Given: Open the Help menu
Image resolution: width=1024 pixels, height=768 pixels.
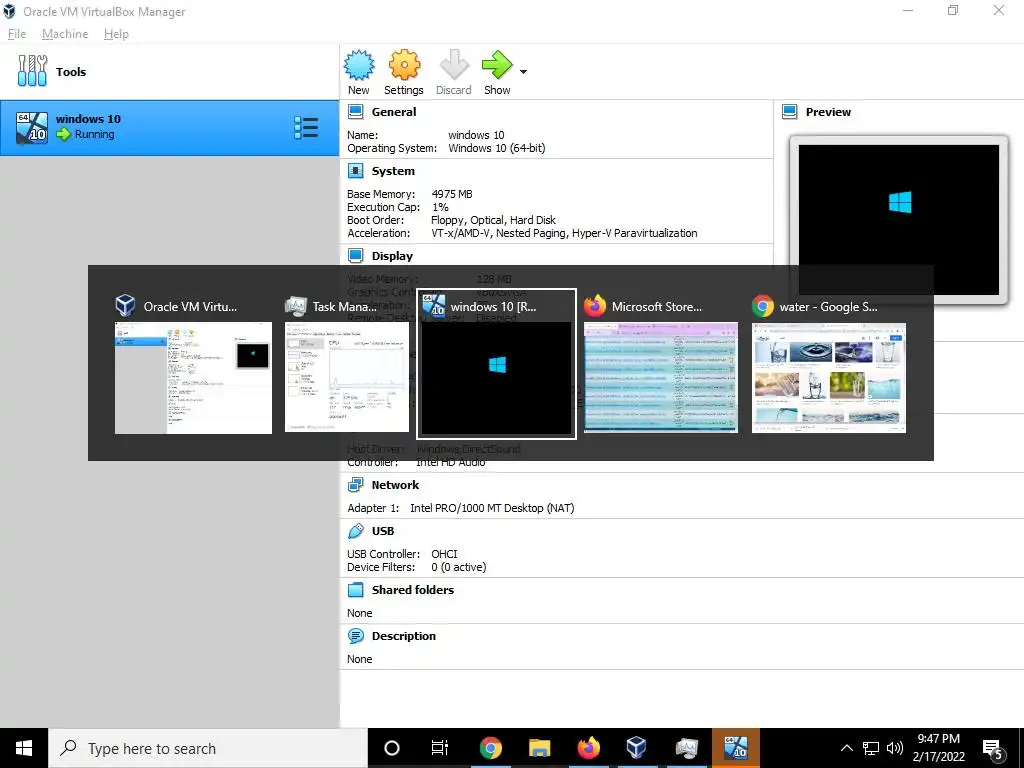Looking at the screenshot, I should tap(116, 34).
